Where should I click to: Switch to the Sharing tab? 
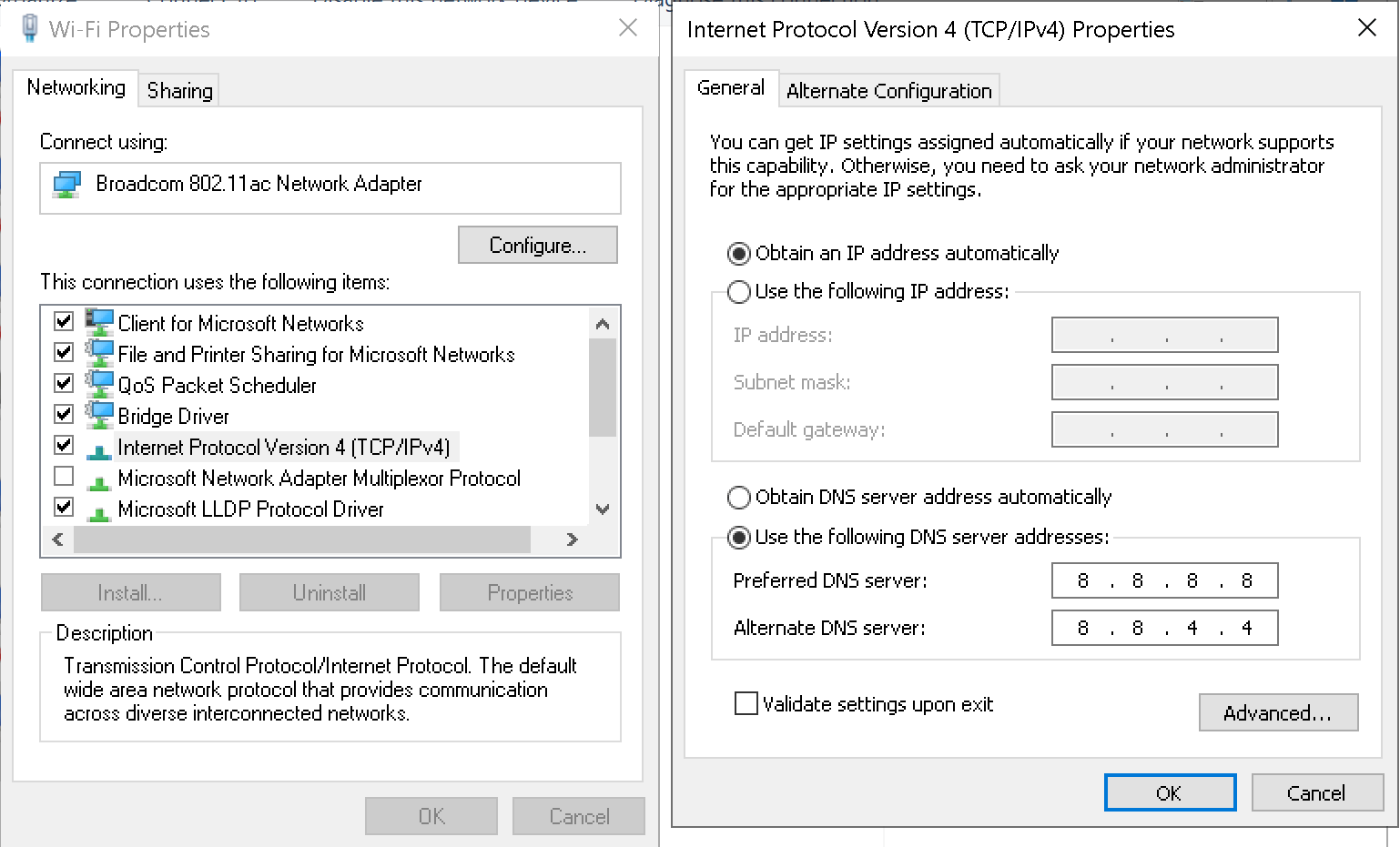coord(178,90)
